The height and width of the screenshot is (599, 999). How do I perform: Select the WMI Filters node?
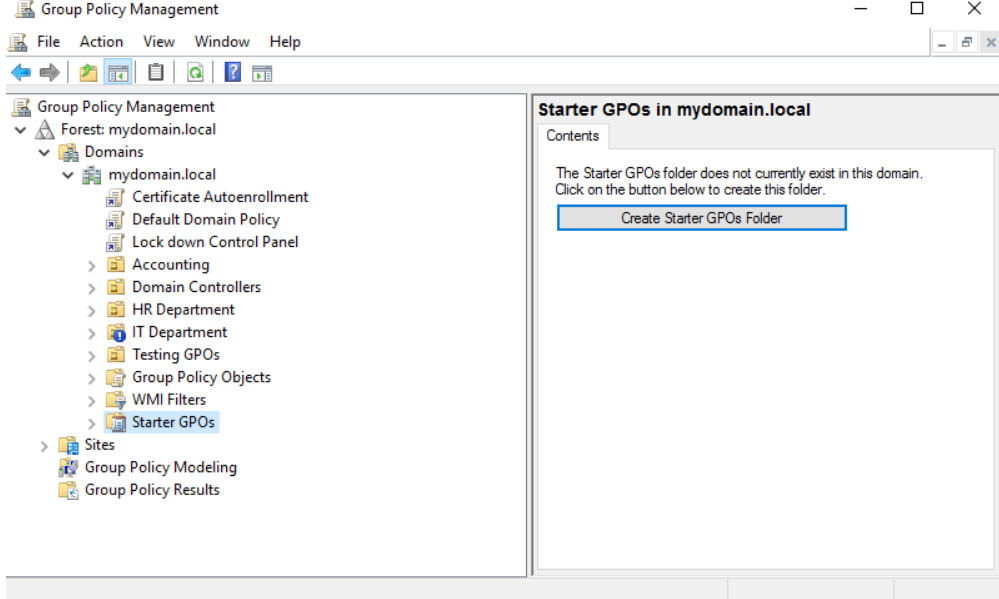tap(168, 400)
